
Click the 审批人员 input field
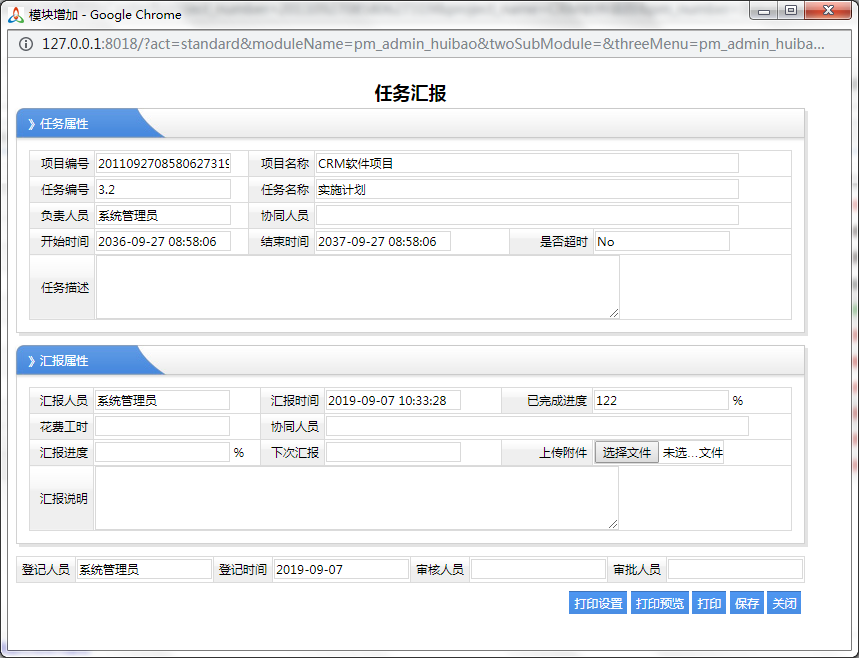click(734, 570)
